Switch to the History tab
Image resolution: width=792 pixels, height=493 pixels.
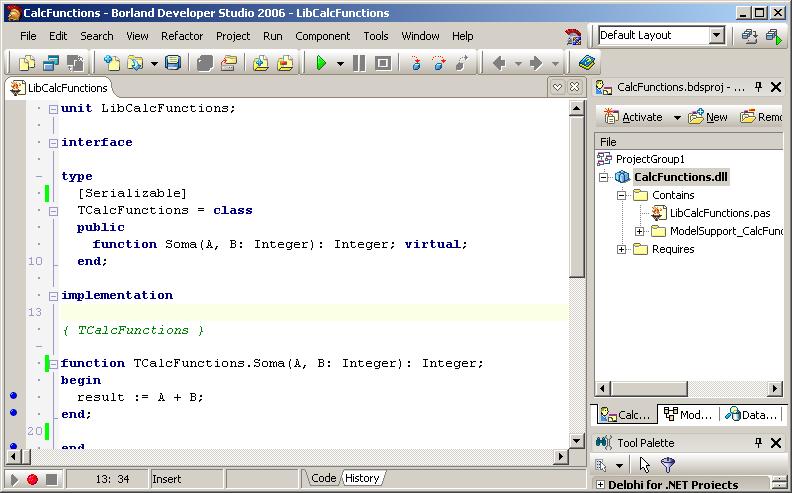pos(362,478)
